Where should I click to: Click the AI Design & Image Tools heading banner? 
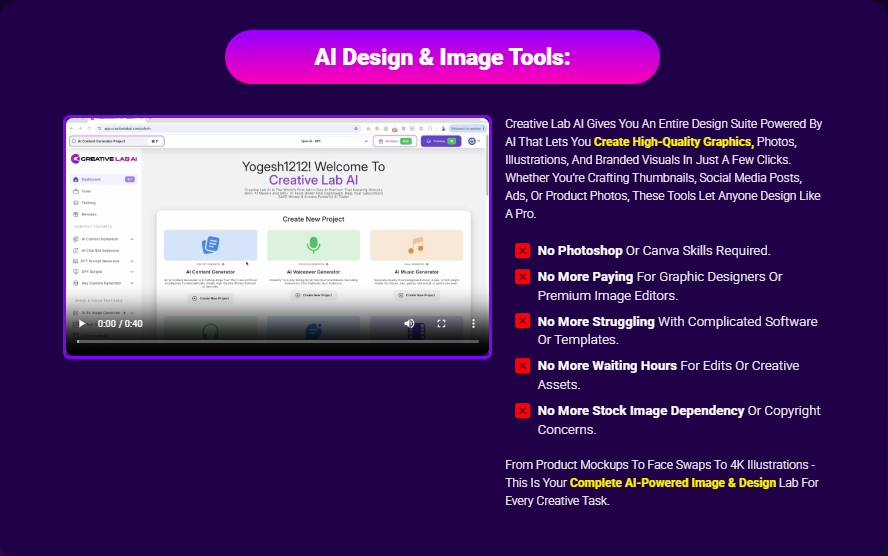(442, 57)
